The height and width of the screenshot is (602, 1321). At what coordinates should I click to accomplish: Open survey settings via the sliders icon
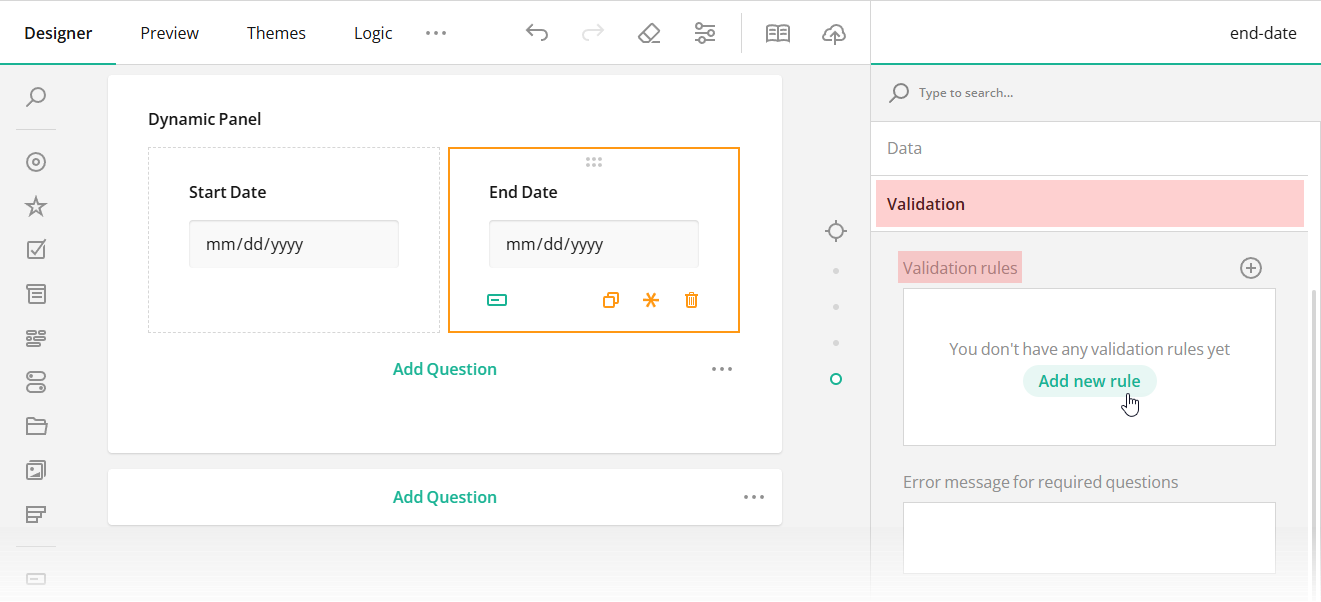[x=705, y=32]
